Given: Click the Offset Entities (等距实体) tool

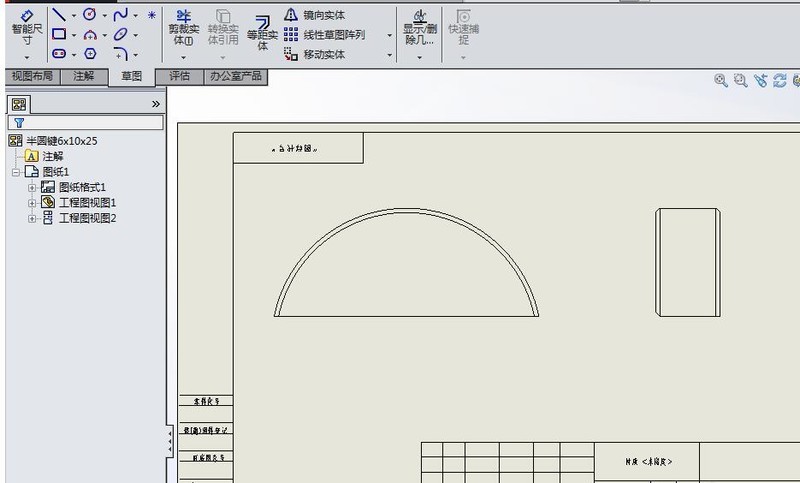Looking at the screenshot, I should [x=262, y=33].
